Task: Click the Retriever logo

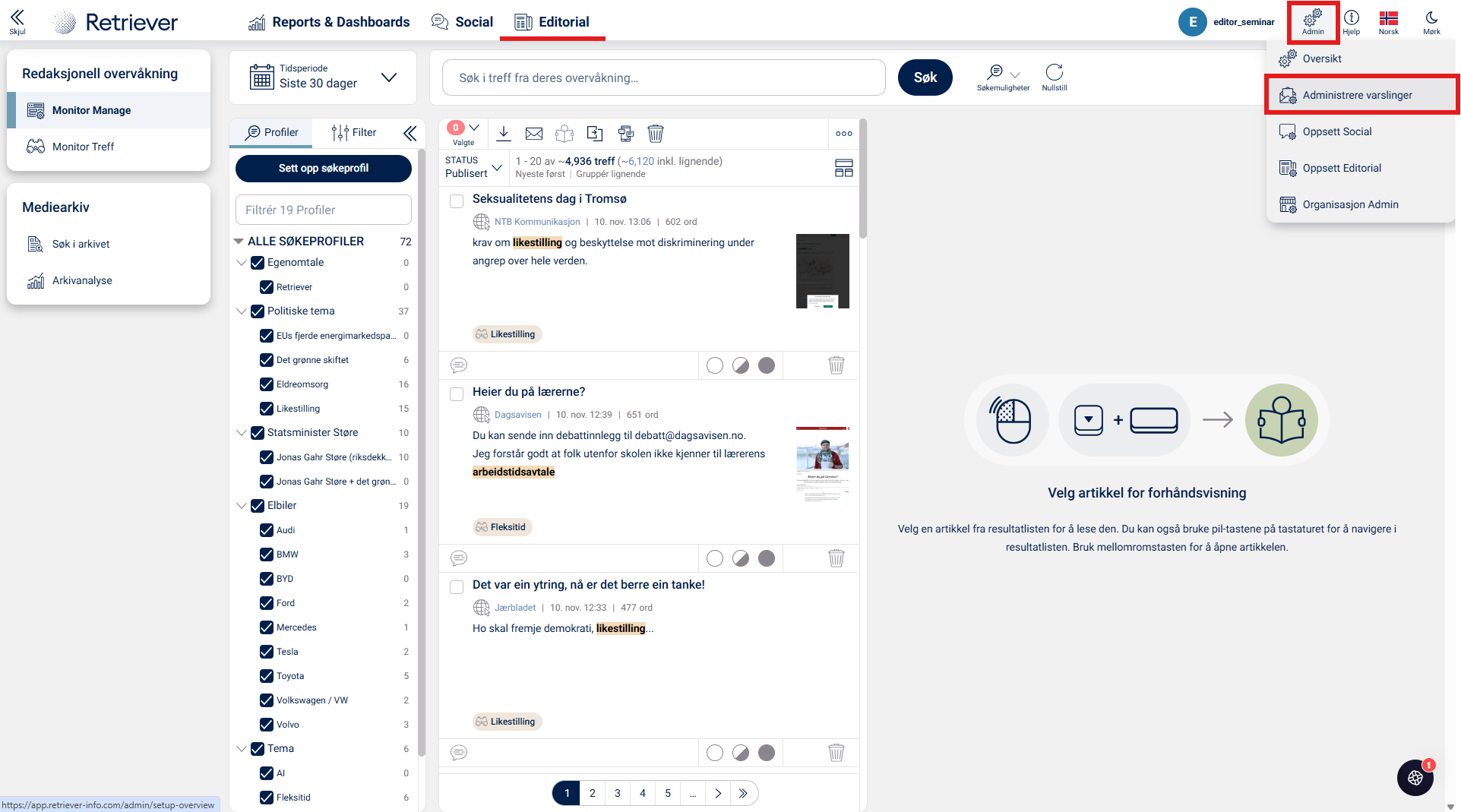Action: 115,22
